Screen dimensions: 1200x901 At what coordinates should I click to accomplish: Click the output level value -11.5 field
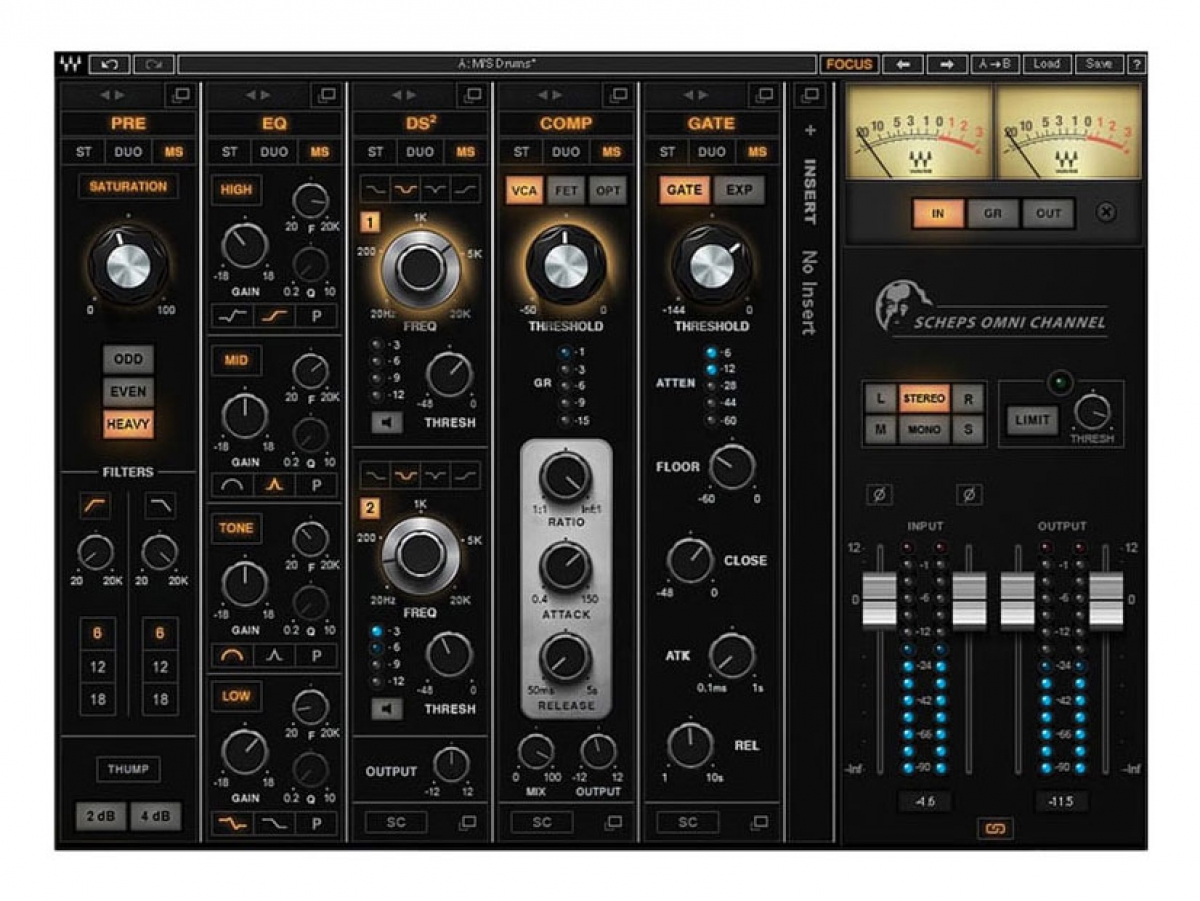pos(1062,802)
